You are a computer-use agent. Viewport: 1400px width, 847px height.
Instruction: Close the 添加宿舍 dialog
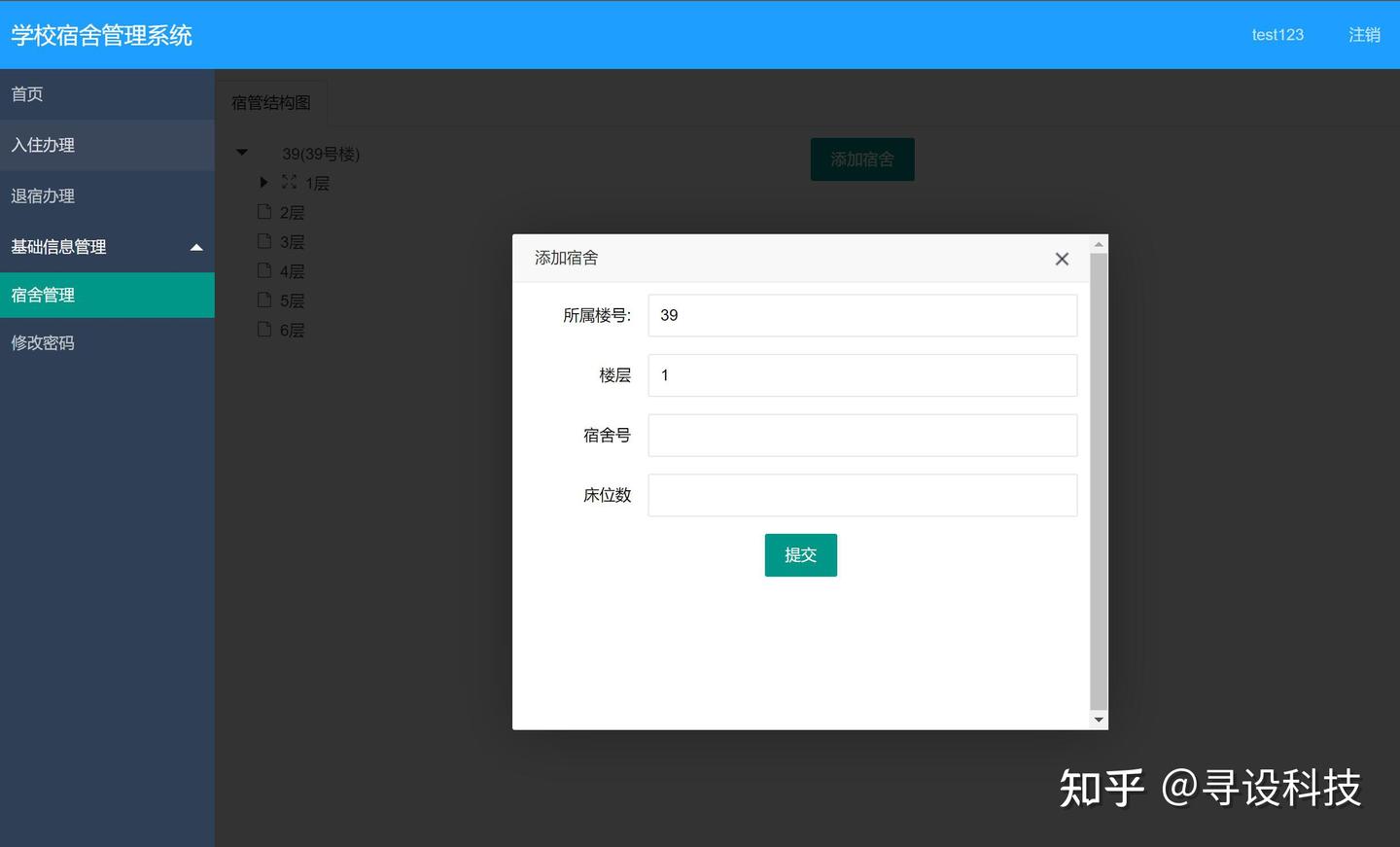click(x=1061, y=259)
